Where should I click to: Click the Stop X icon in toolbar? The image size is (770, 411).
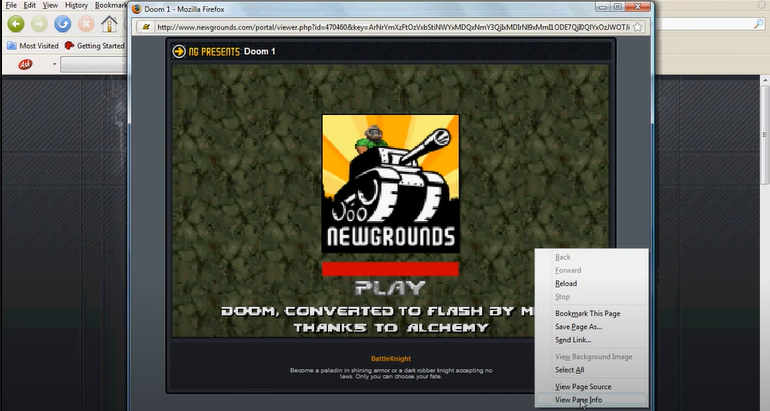click(86, 24)
